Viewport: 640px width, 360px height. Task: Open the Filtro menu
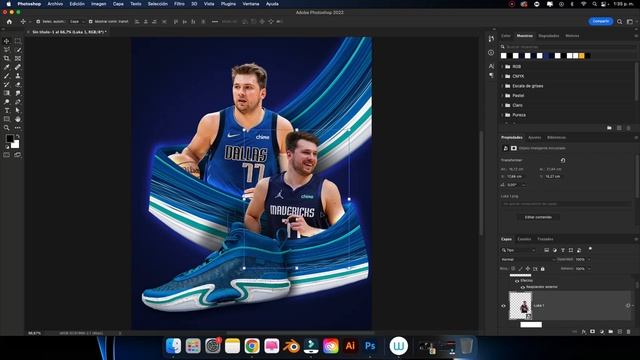point(179,4)
